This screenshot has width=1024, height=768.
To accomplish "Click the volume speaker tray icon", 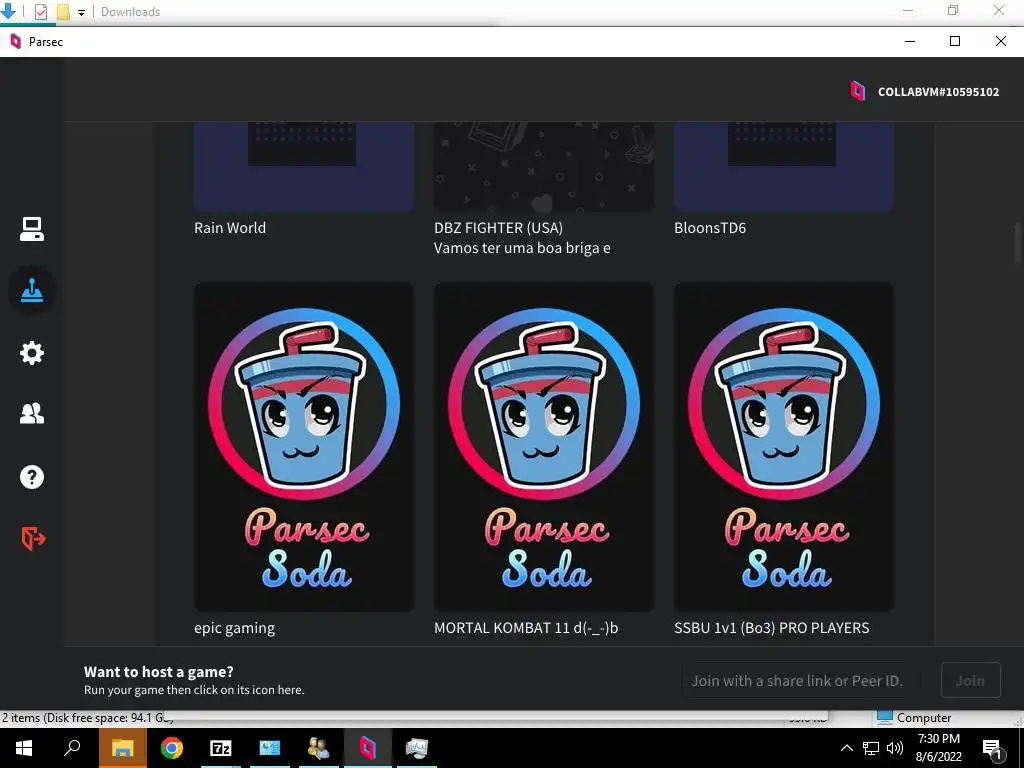I will [x=895, y=748].
